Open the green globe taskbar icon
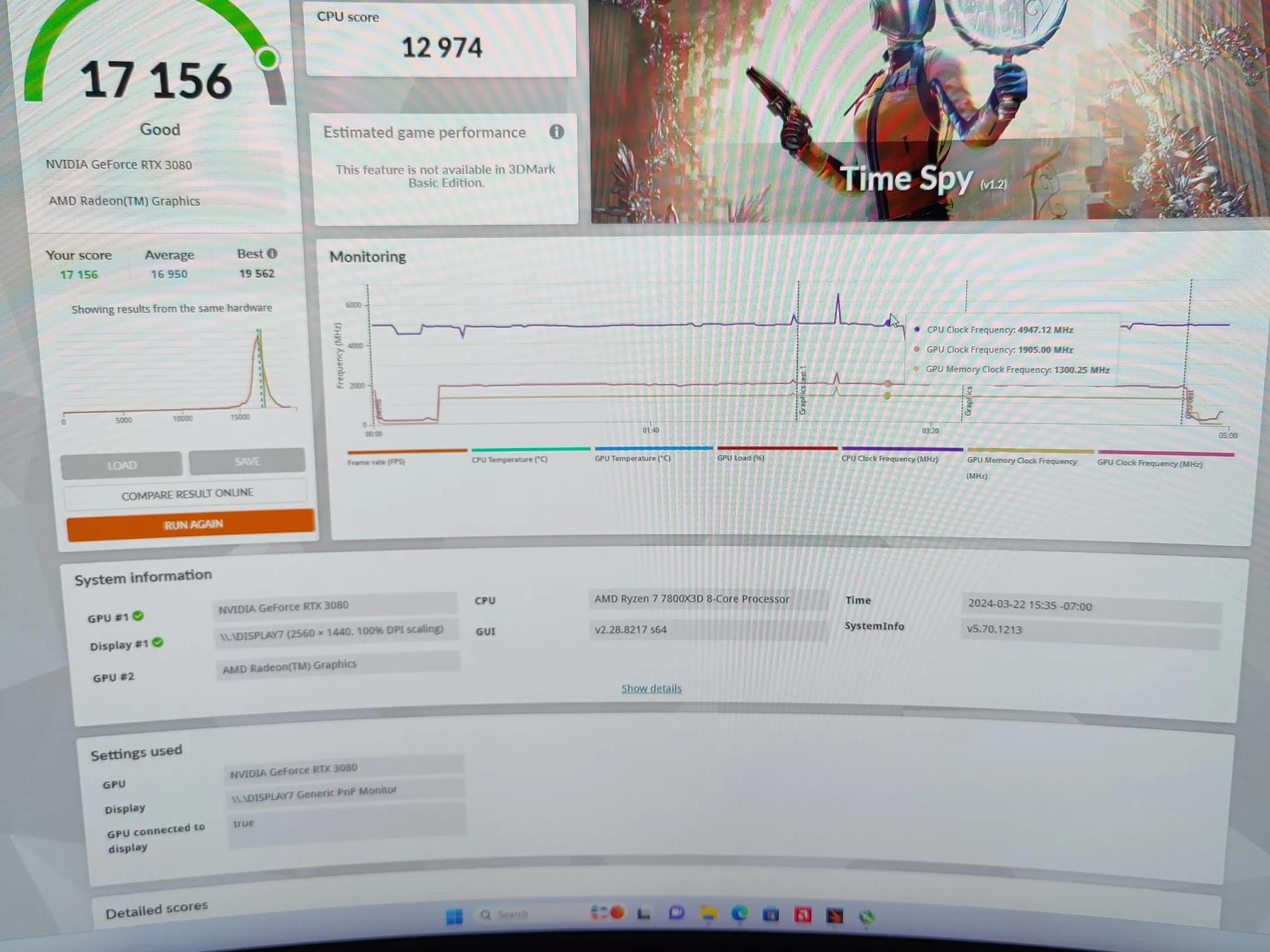Image resolution: width=1270 pixels, height=952 pixels. click(867, 917)
